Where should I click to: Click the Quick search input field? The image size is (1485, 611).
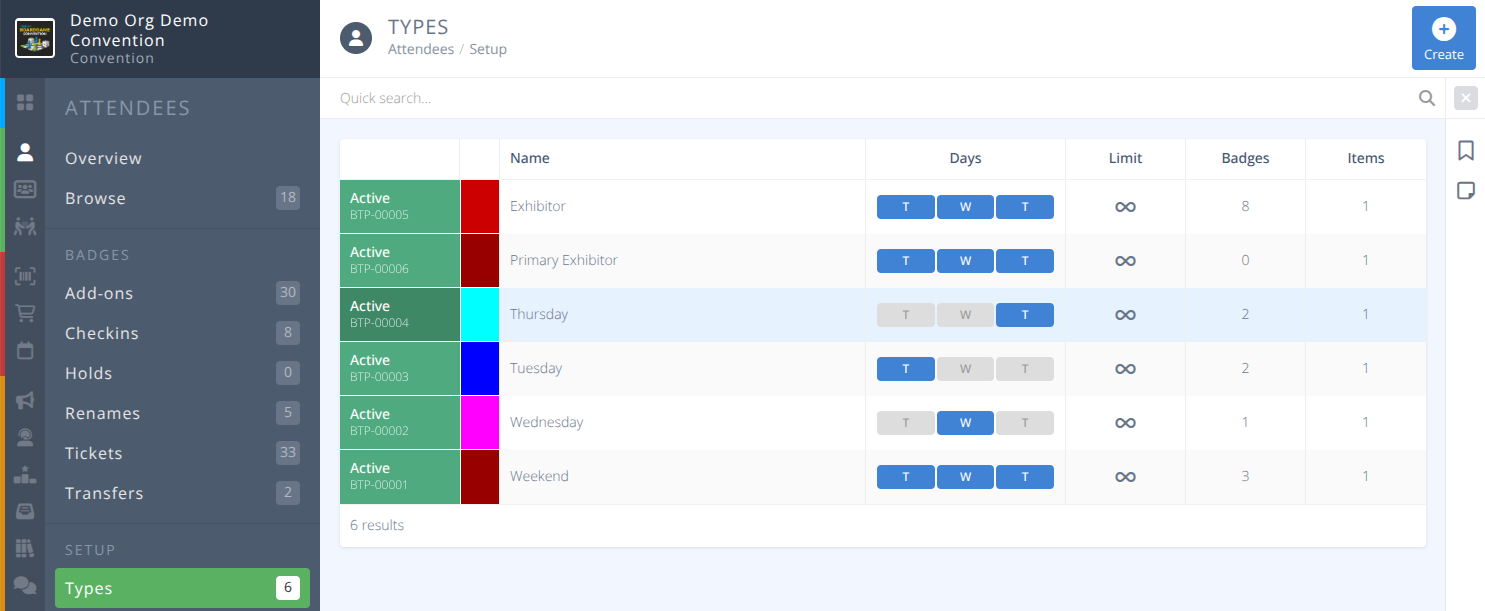pos(700,97)
